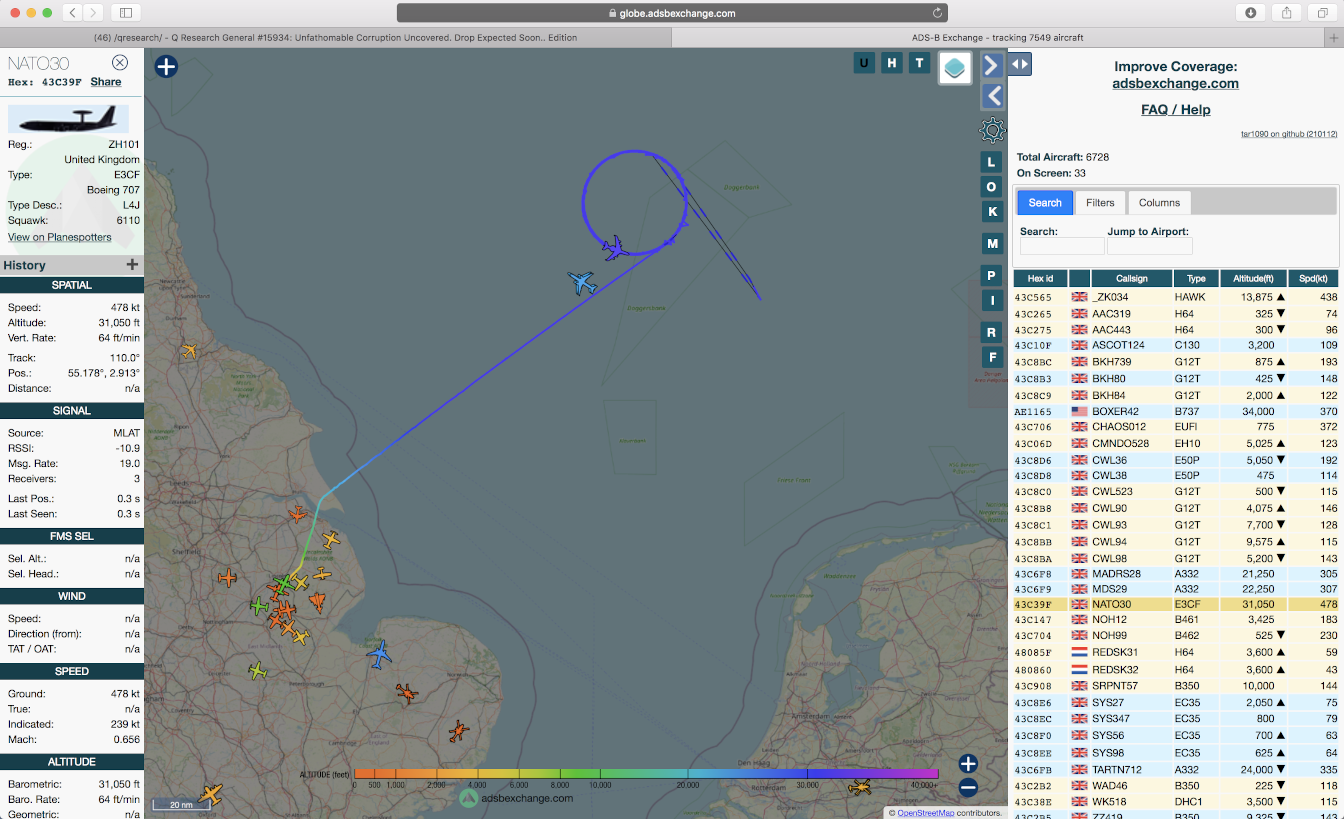The height and width of the screenshot is (819, 1344).
Task: Select the ASCOT124 aircraft row
Action: tap(1176, 345)
